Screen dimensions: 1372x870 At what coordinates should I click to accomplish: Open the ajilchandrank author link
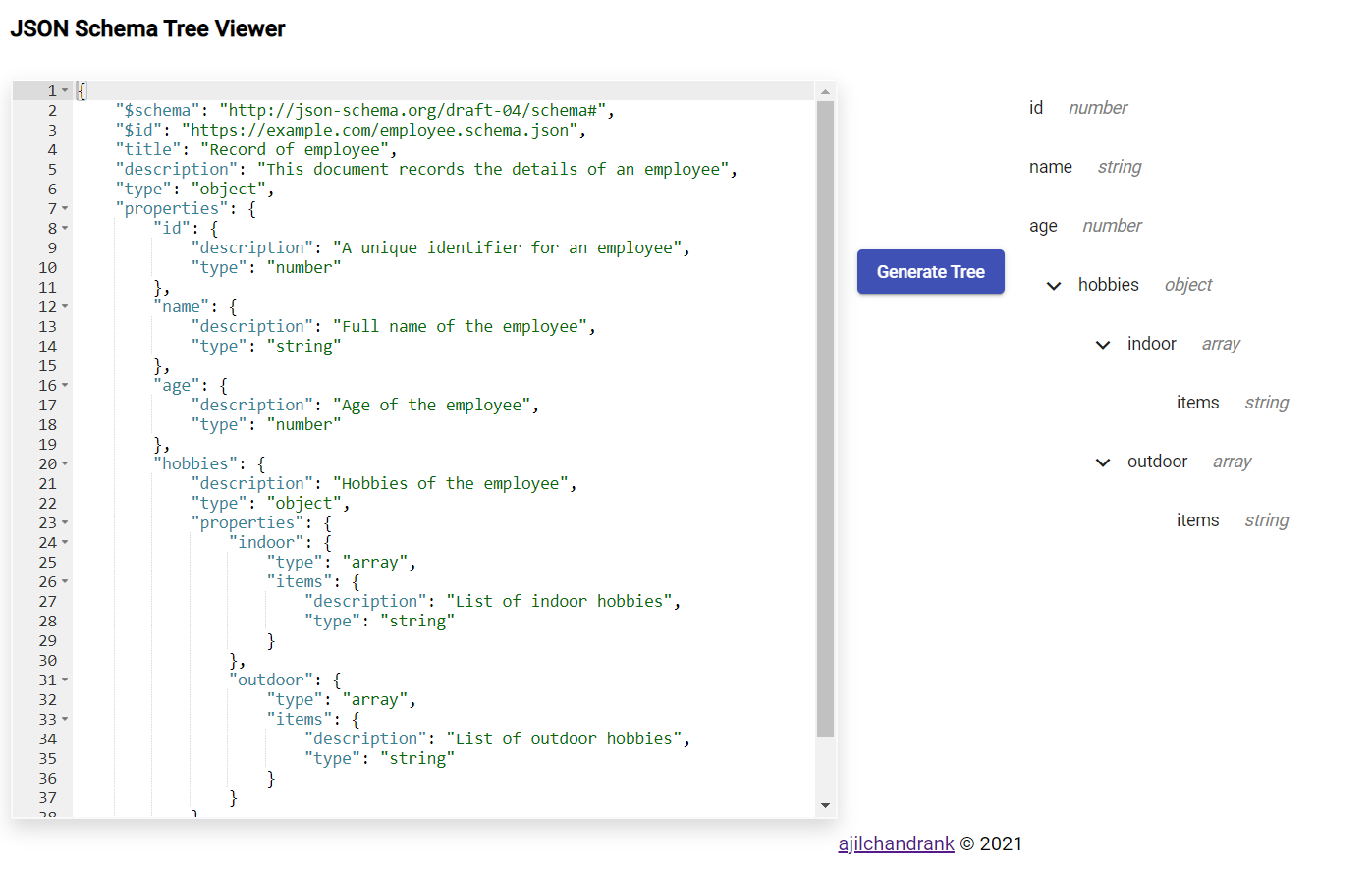(x=896, y=843)
